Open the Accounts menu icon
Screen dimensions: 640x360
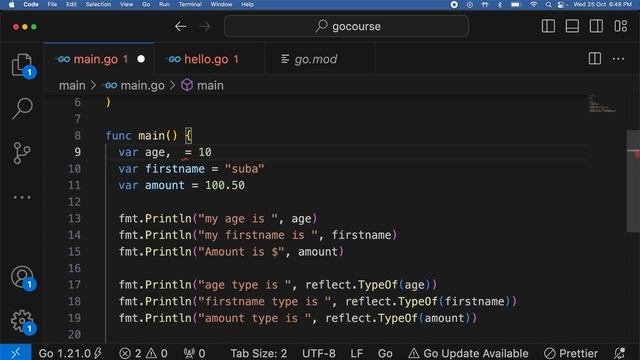(22, 278)
